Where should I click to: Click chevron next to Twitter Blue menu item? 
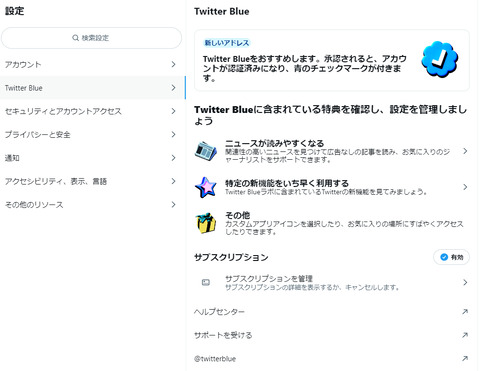pos(173,88)
